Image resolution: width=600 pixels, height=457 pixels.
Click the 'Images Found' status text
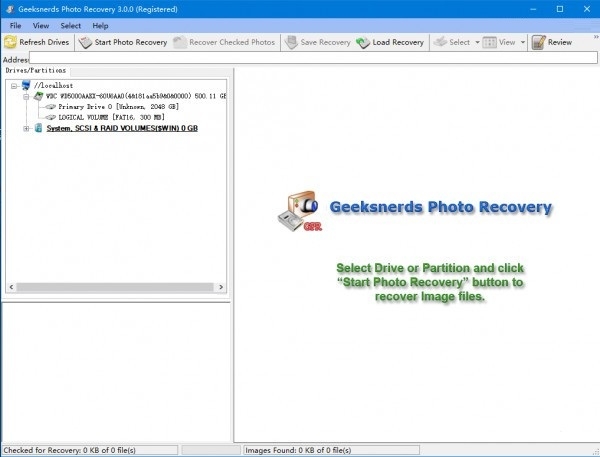click(298, 450)
